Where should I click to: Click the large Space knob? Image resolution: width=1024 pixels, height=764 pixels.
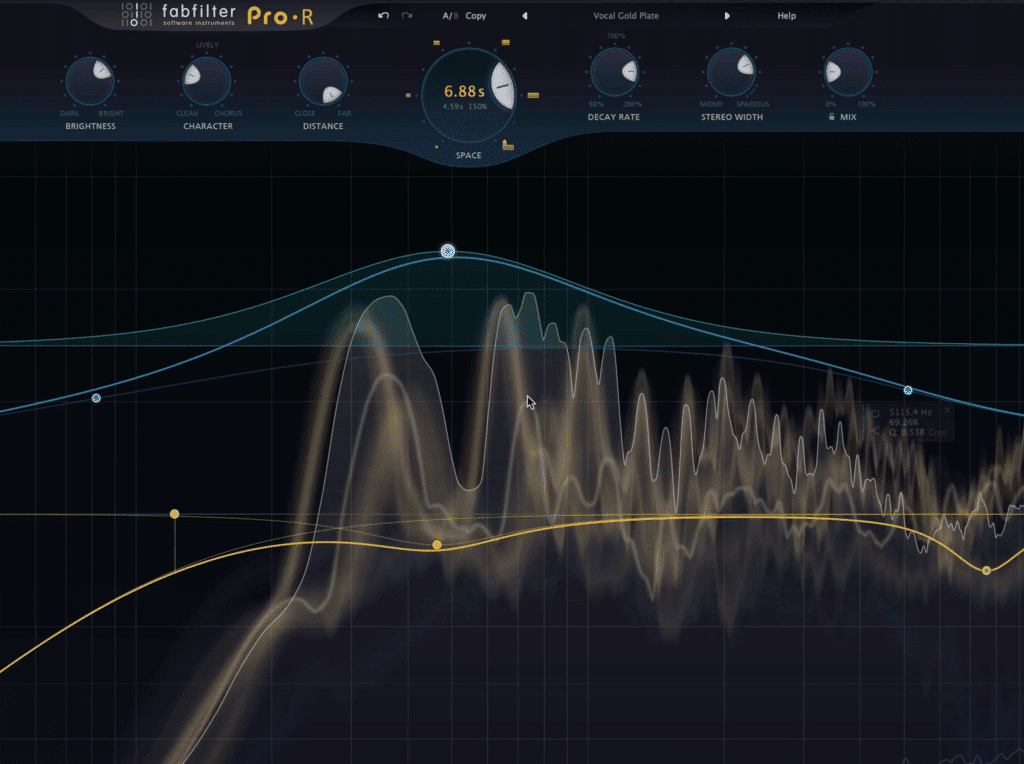[468, 95]
